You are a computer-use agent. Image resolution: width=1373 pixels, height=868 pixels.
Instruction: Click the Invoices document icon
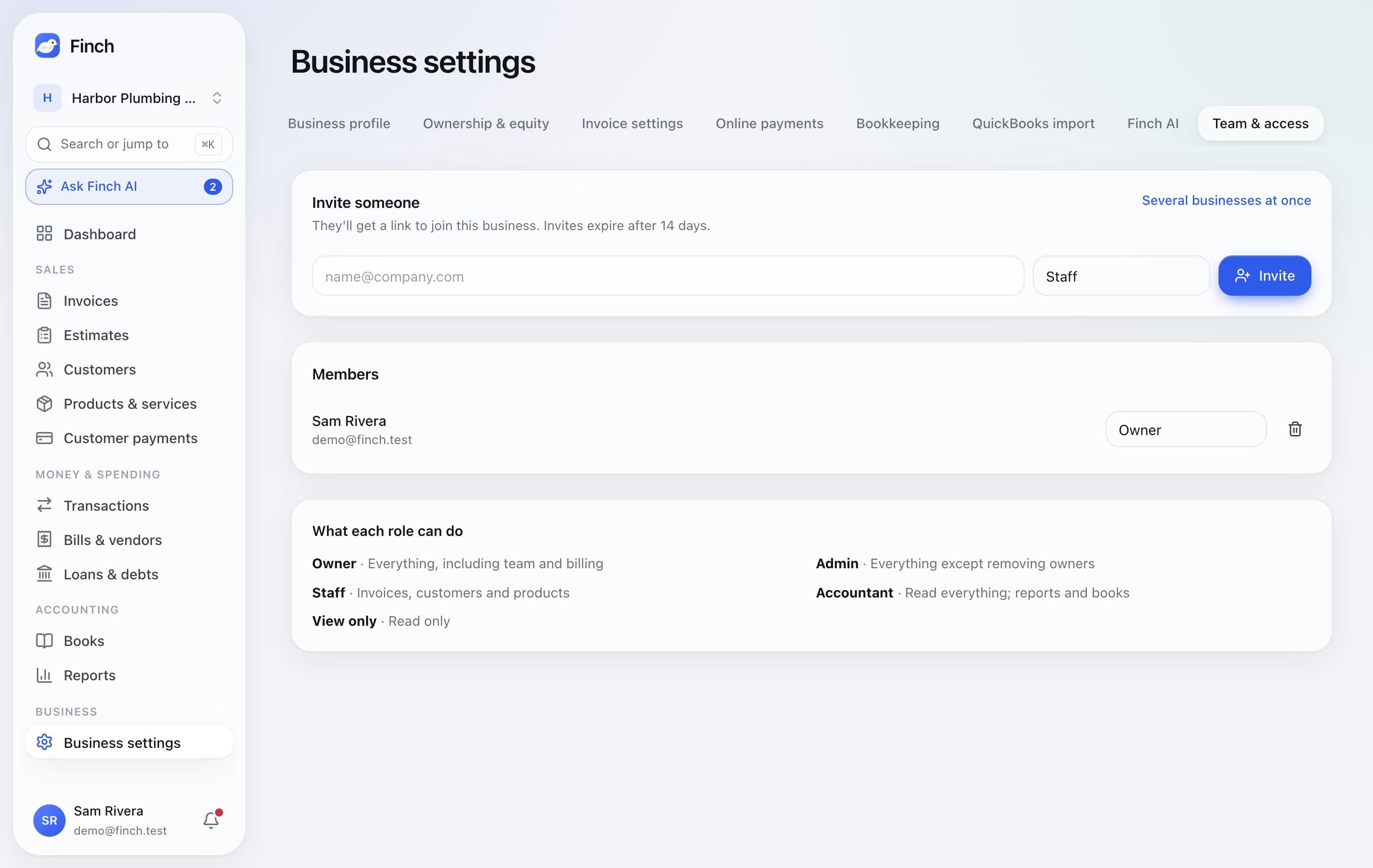[44, 300]
